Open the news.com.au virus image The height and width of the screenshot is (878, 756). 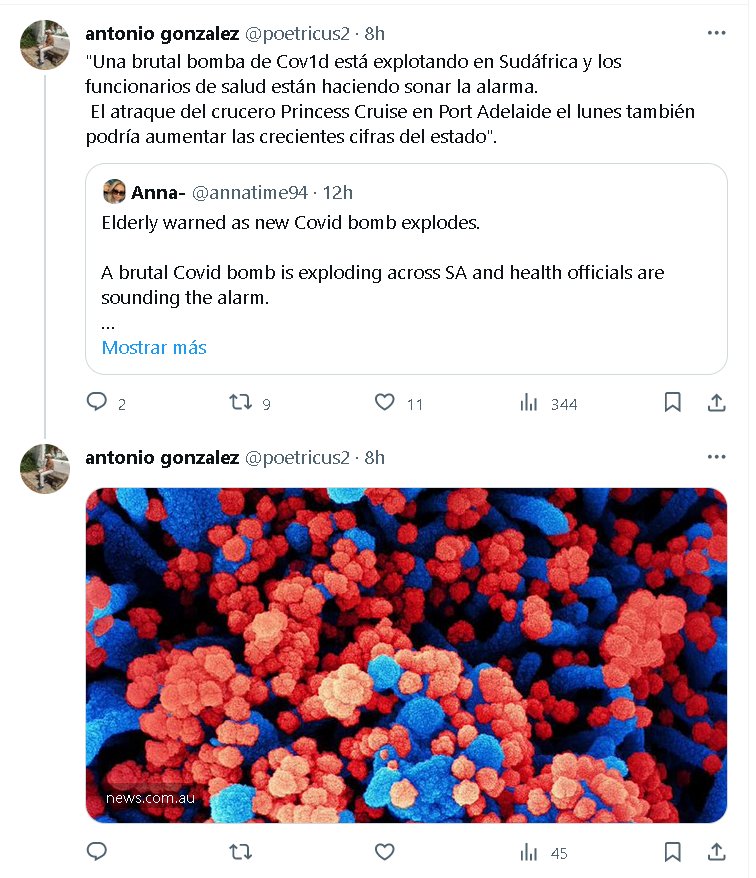406,655
